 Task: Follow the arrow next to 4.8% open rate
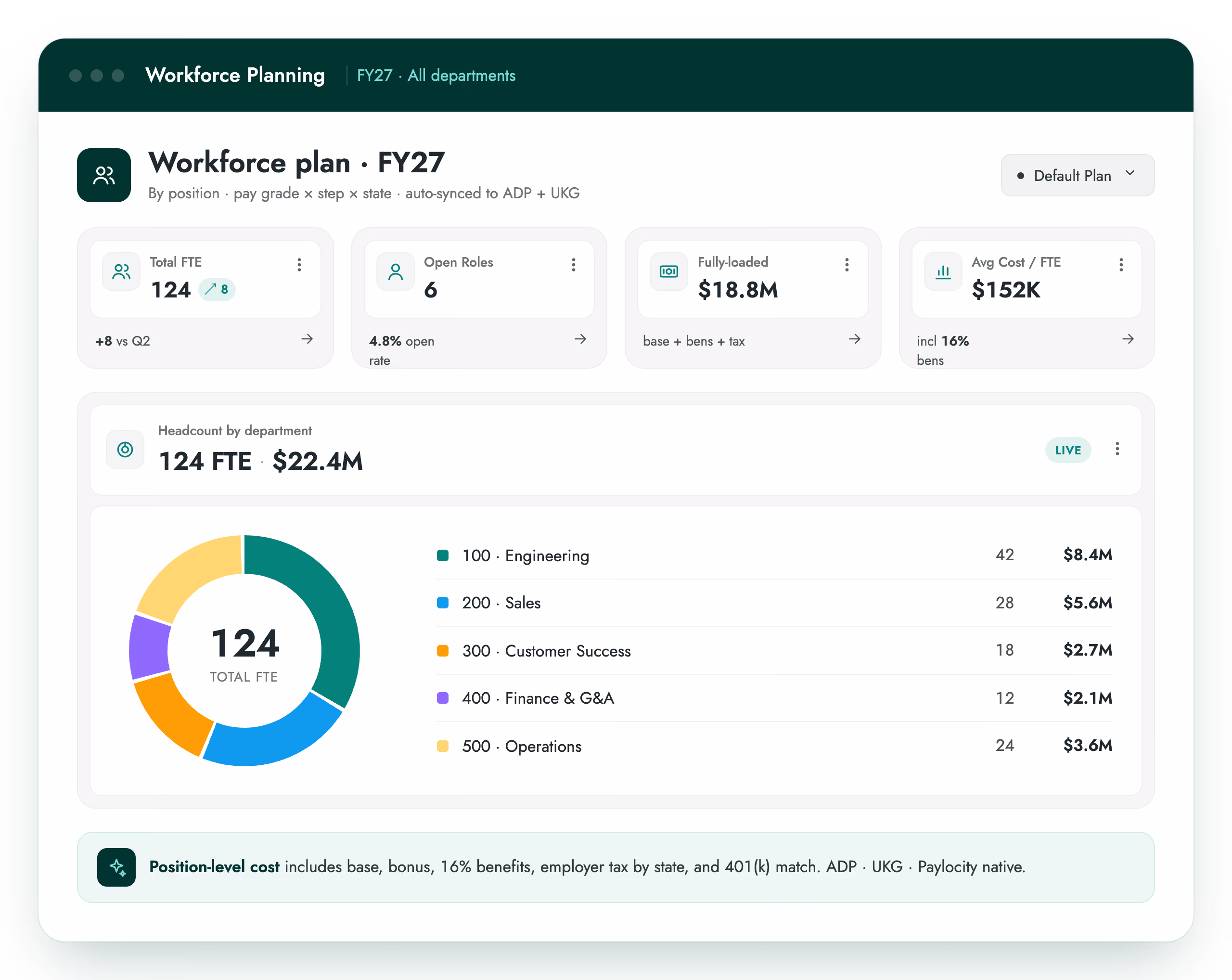pyautogui.click(x=580, y=339)
